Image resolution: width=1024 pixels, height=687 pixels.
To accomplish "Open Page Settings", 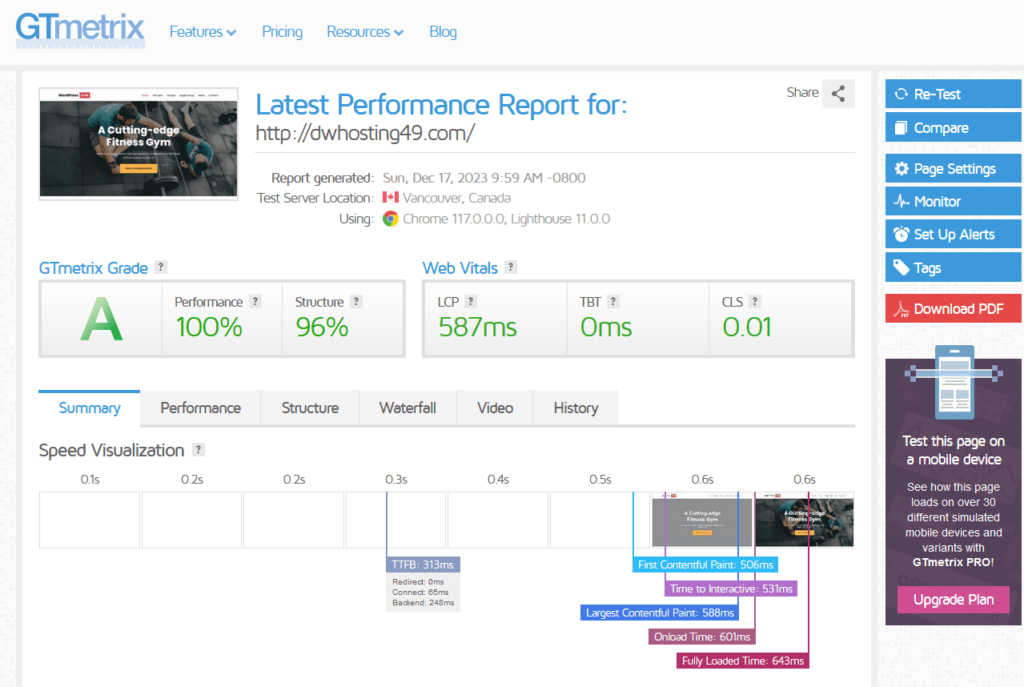I will tap(953, 168).
